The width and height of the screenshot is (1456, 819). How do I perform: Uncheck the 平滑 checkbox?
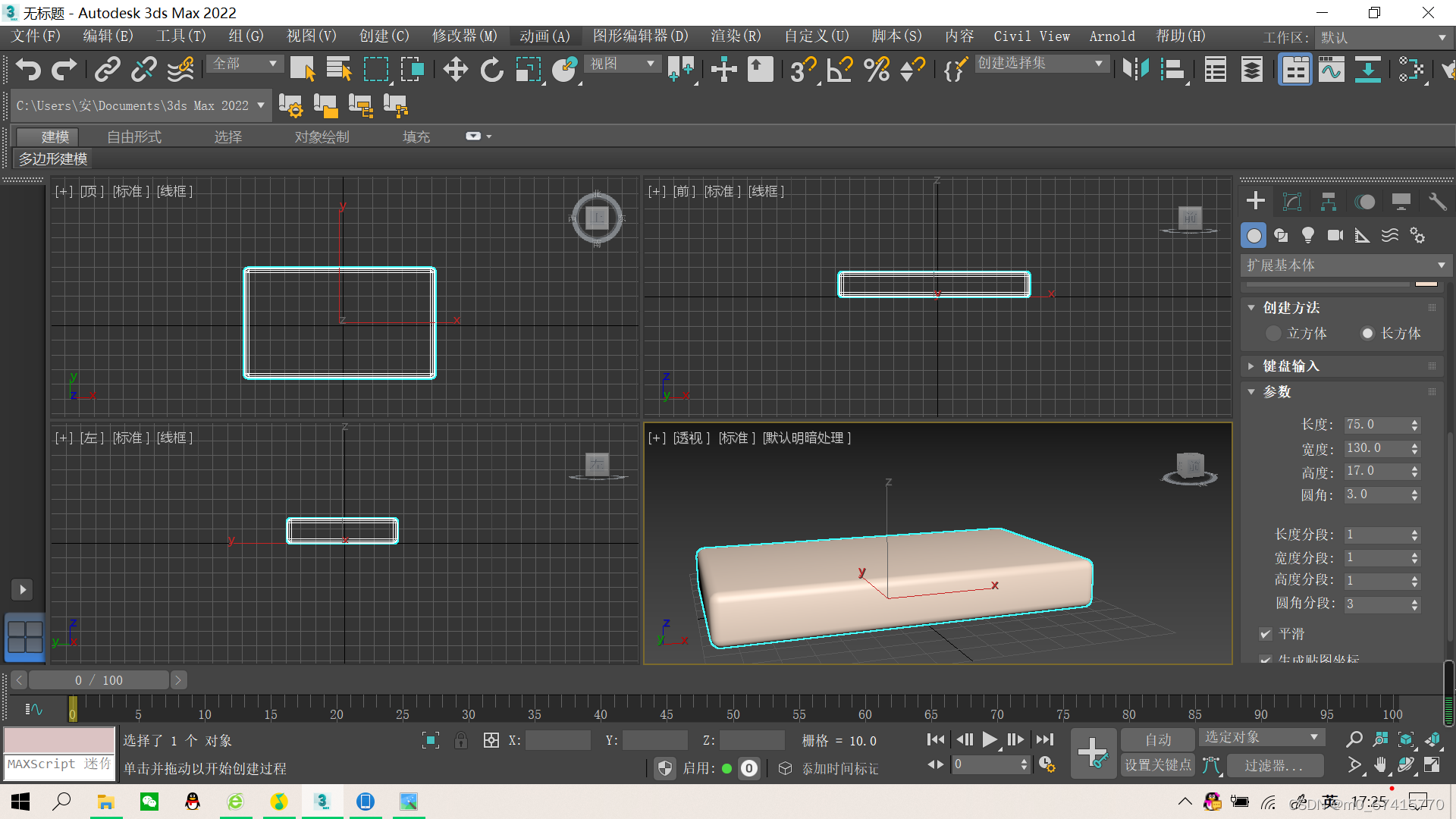click(x=1265, y=634)
